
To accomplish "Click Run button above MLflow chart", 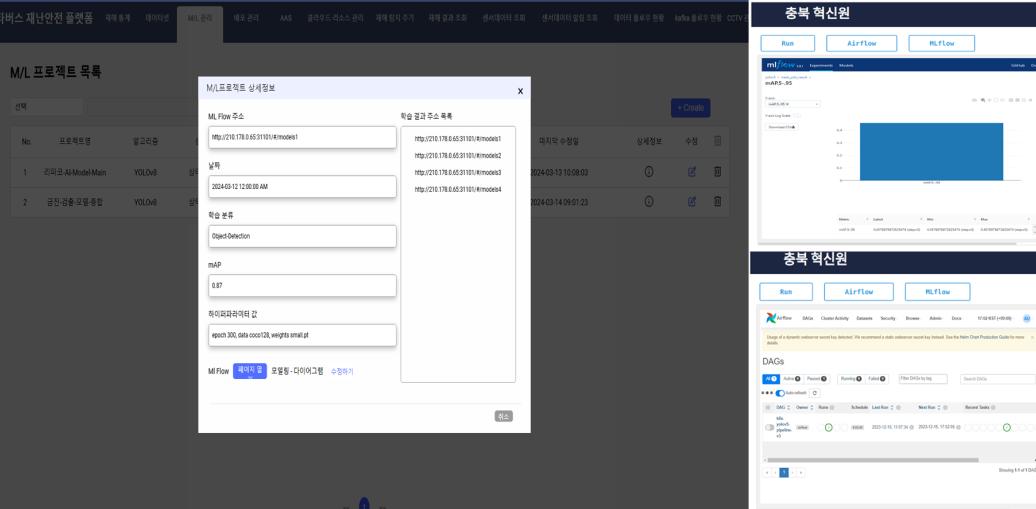I will (788, 44).
